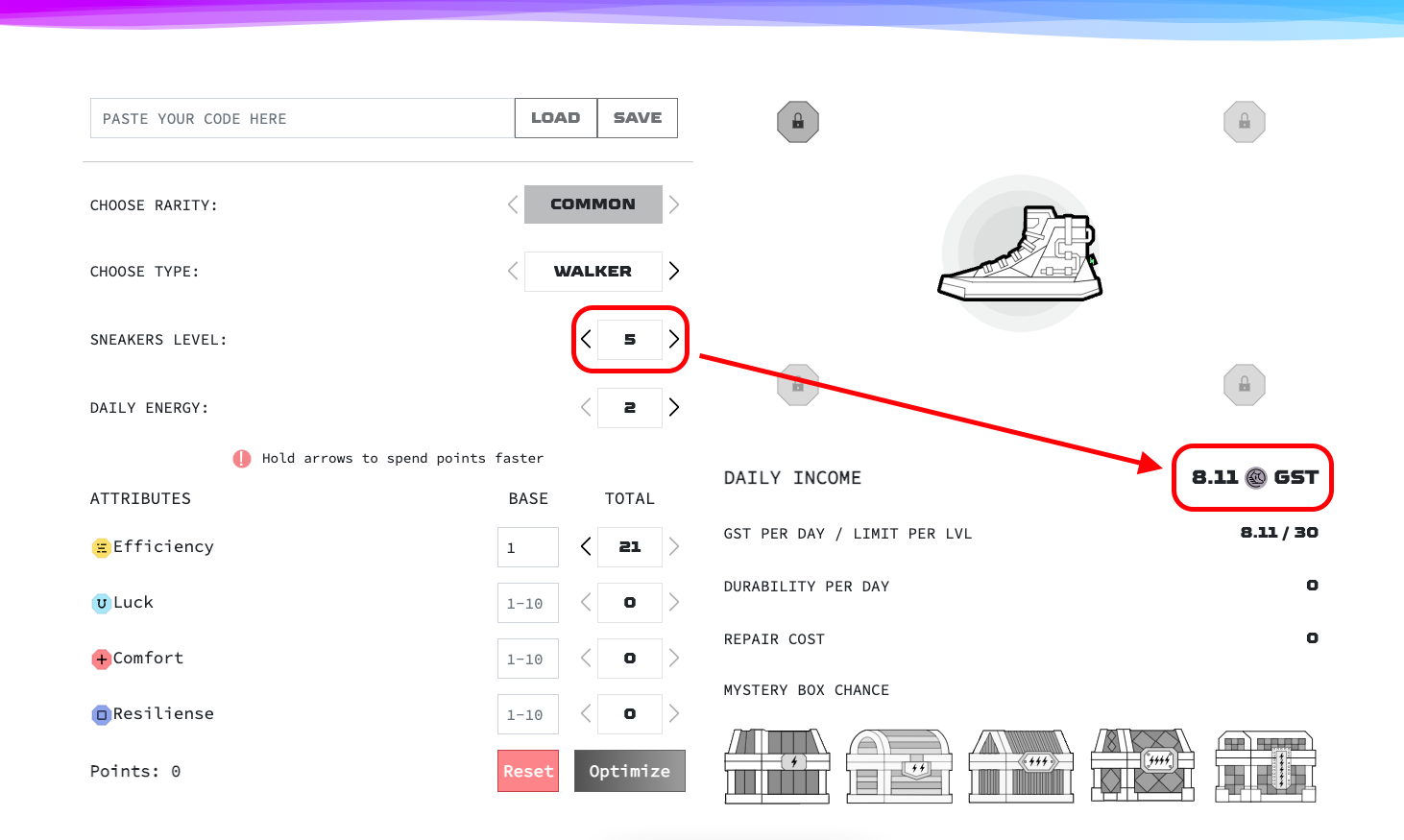Image resolution: width=1404 pixels, height=840 pixels.
Task: Increase the daily energy
Action: coord(674,407)
